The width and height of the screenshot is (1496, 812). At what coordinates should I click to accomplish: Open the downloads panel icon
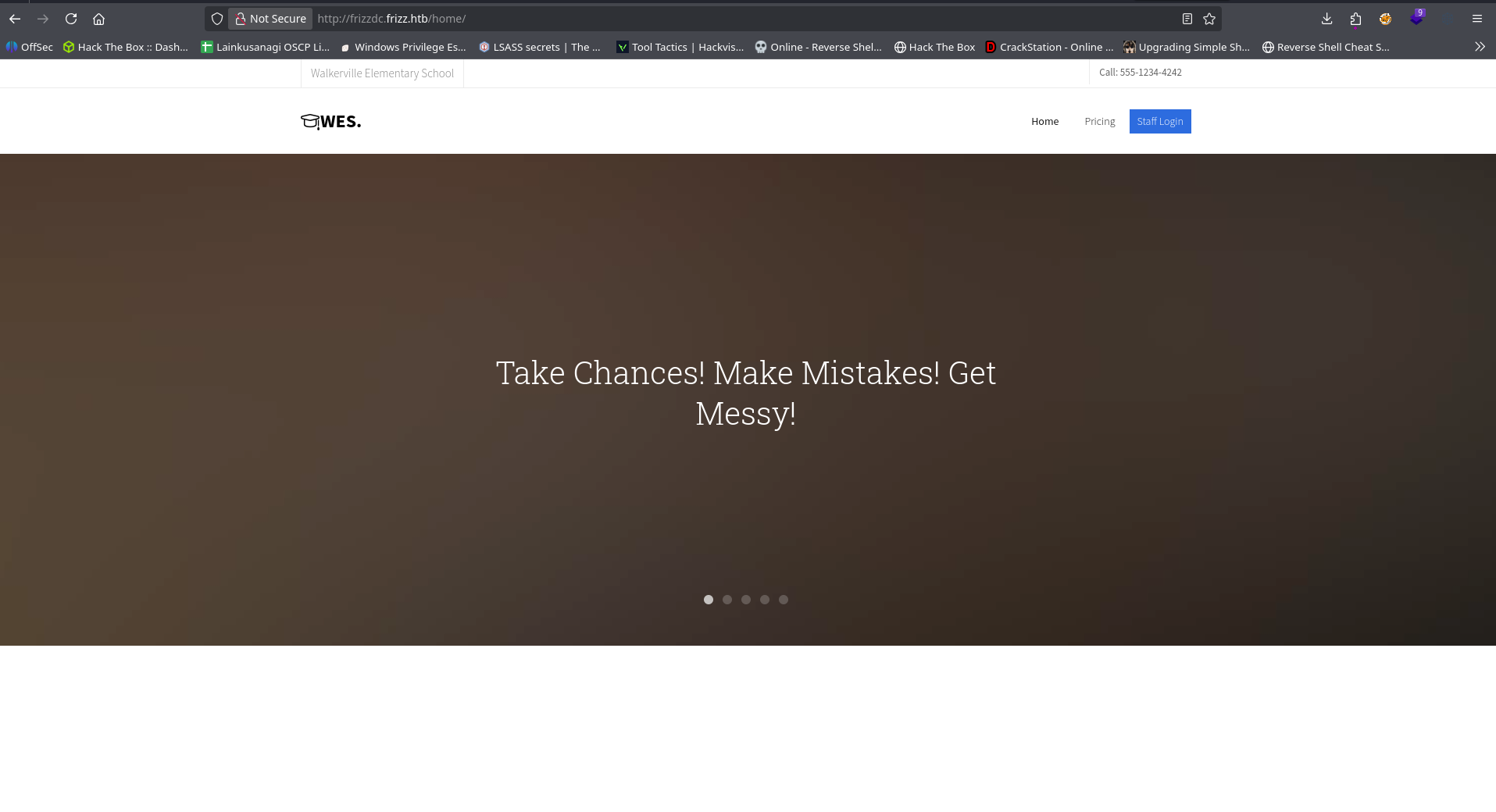point(1326,19)
